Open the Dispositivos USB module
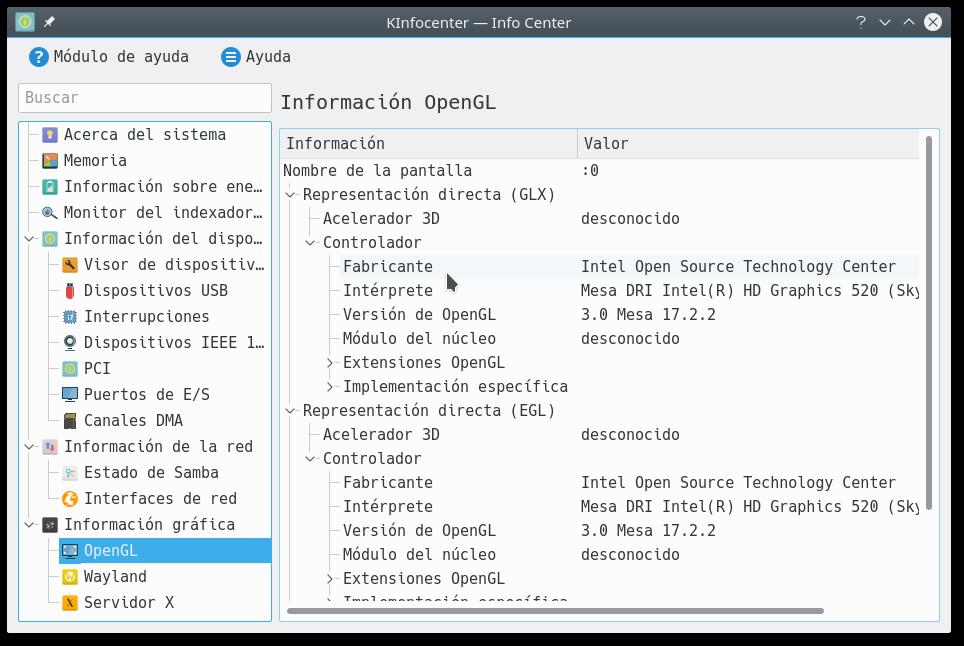This screenshot has height=646, width=964. (165, 291)
